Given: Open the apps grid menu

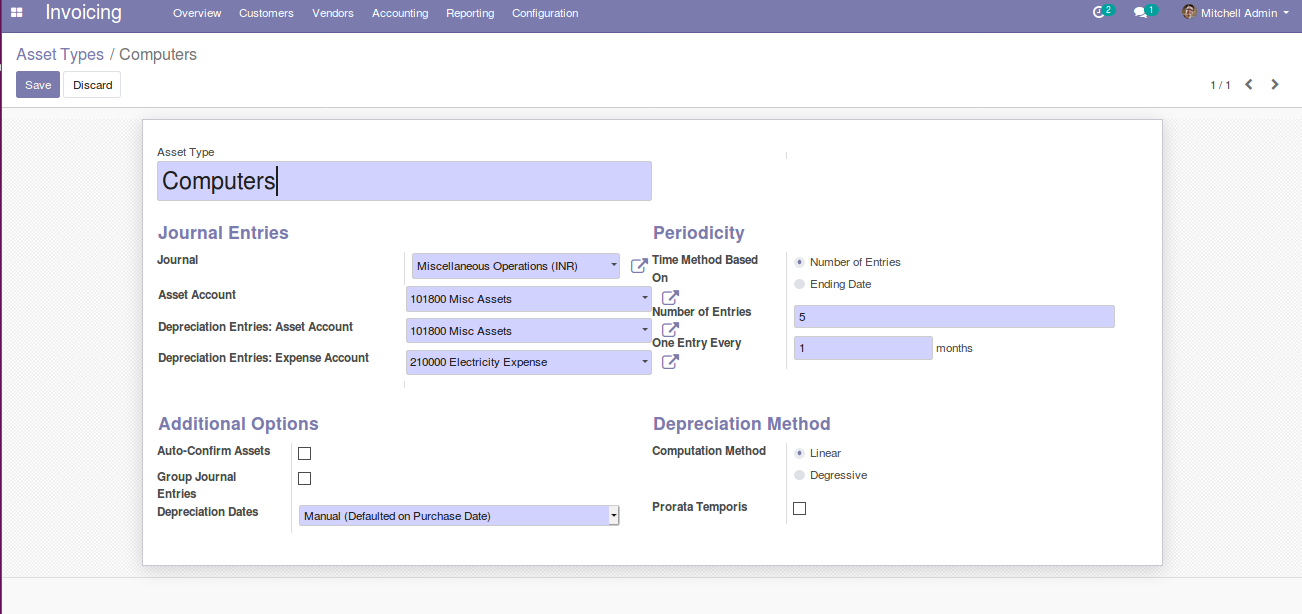Looking at the screenshot, I should click(17, 13).
